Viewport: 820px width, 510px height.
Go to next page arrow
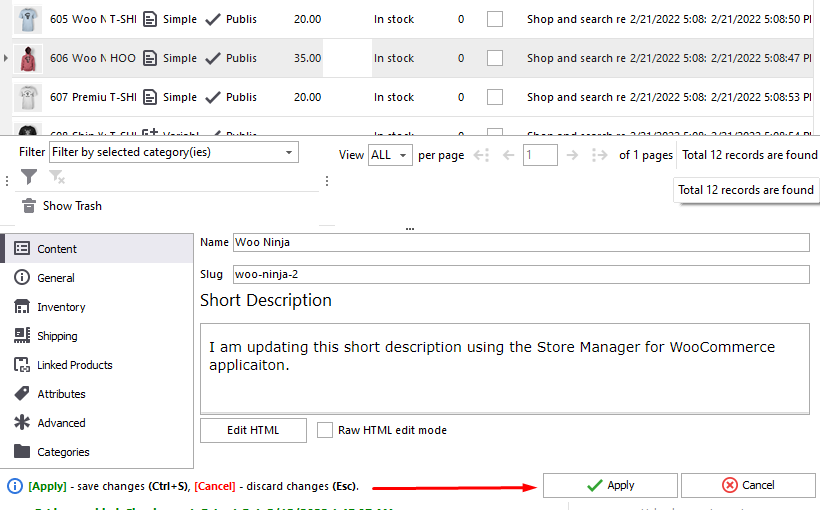click(573, 155)
